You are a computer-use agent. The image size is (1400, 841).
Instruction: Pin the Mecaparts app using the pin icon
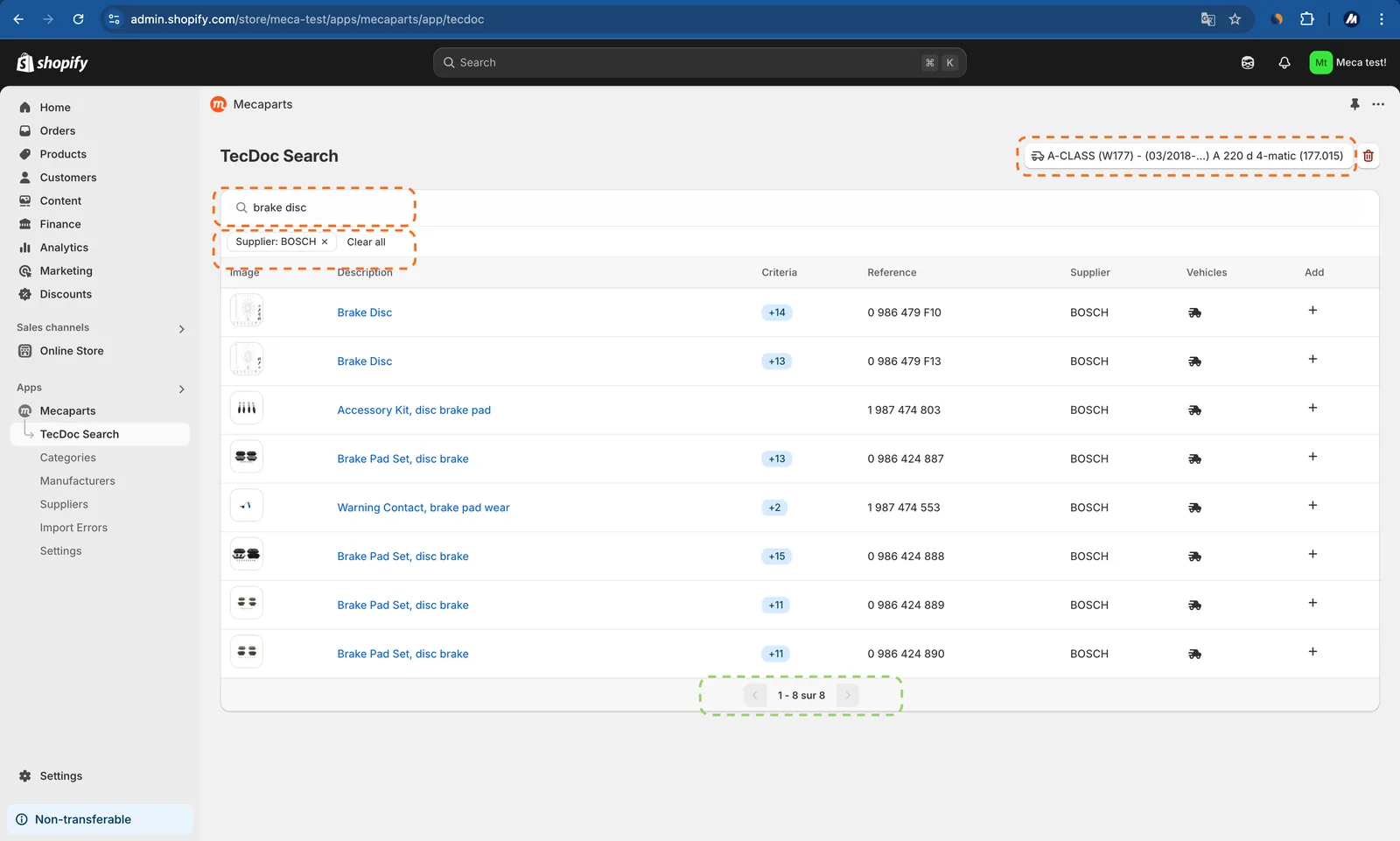1354,104
